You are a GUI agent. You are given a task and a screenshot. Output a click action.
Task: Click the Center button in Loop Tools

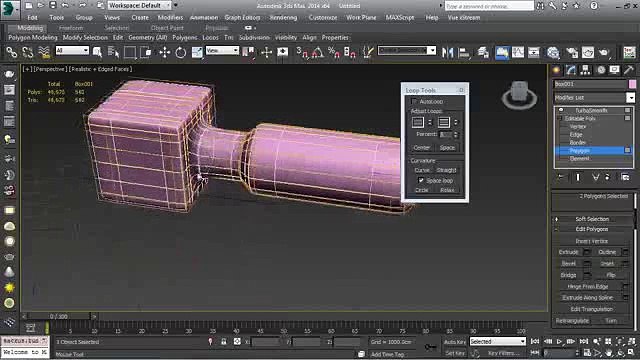422,148
